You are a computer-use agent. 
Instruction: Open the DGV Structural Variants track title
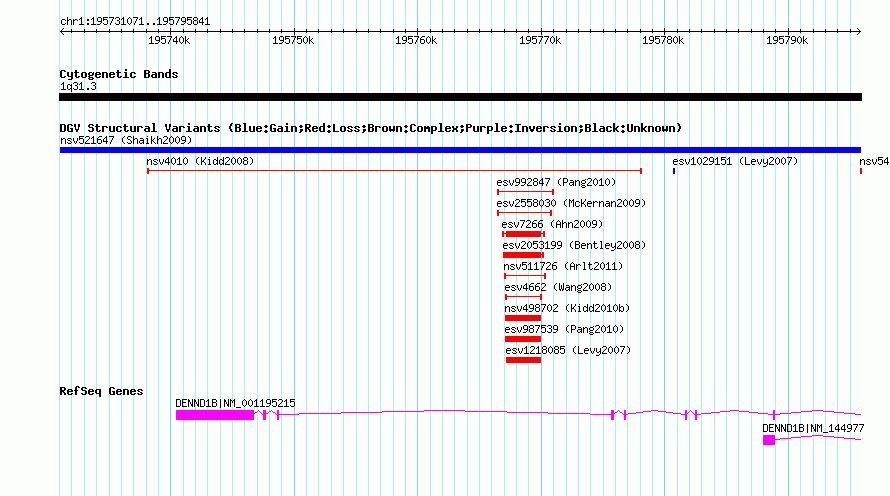(371, 128)
